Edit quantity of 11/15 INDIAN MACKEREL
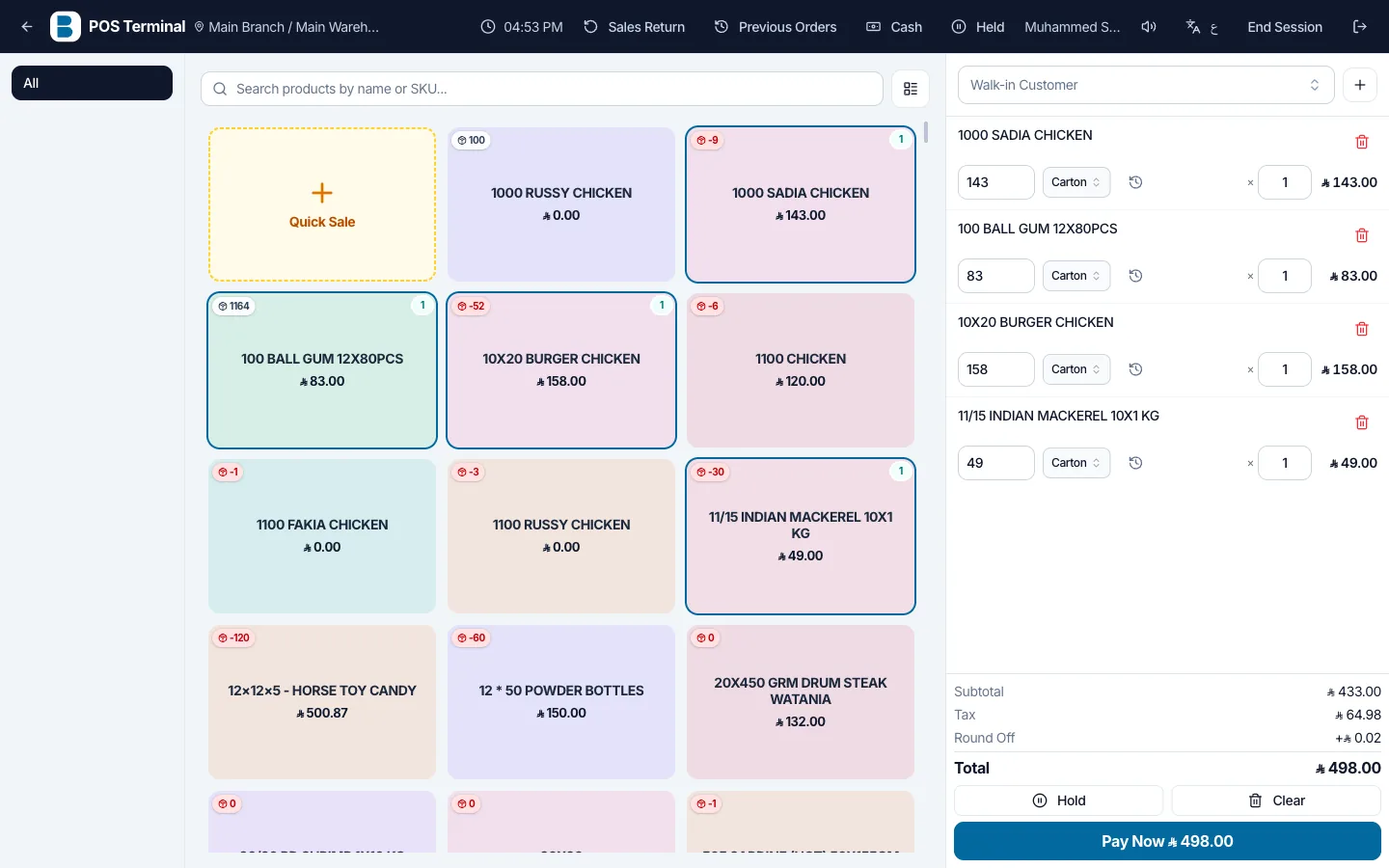This screenshot has height=868, width=1389. click(1285, 463)
